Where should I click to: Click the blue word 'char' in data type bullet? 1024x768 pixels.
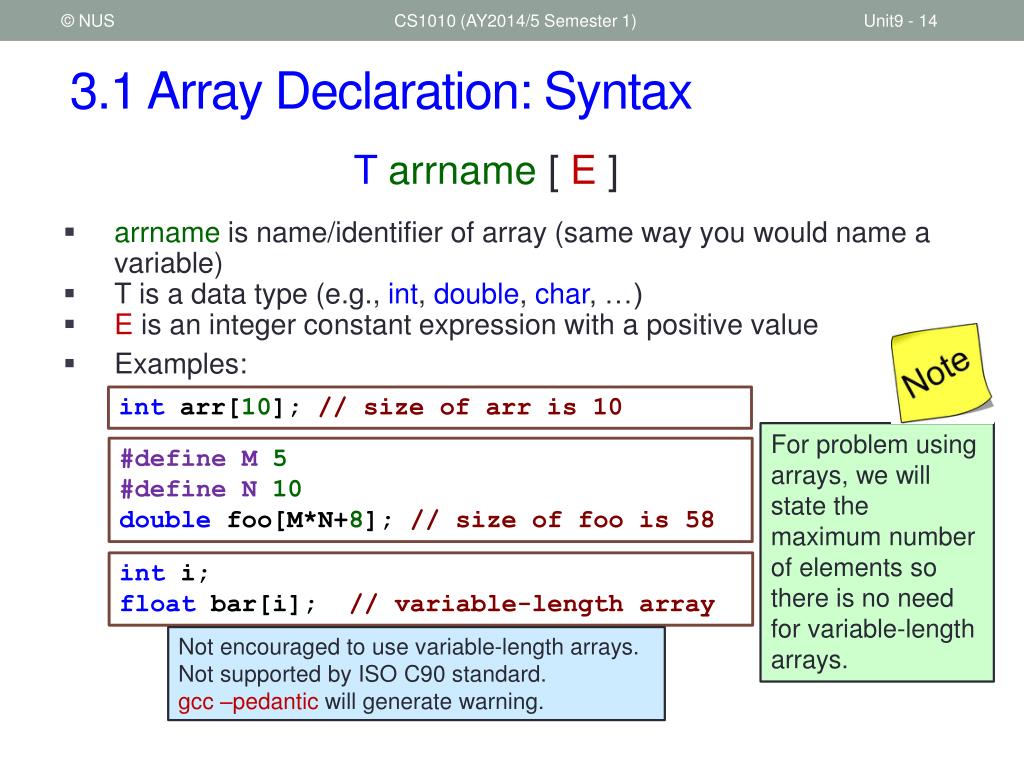pyautogui.click(x=562, y=295)
